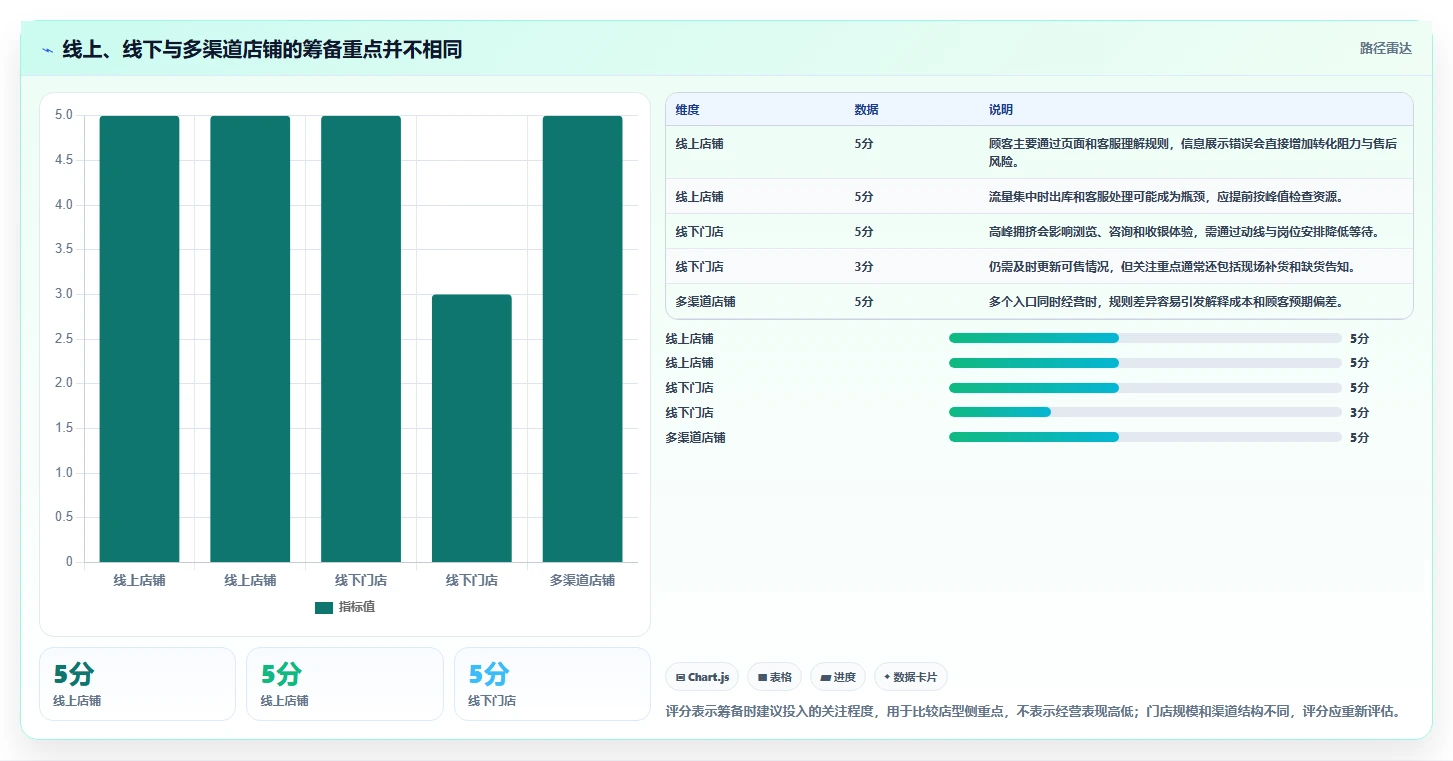This screenshot has width=1453, height=761.
Task: Select the 表格 chip
Action: pos(775,677)
